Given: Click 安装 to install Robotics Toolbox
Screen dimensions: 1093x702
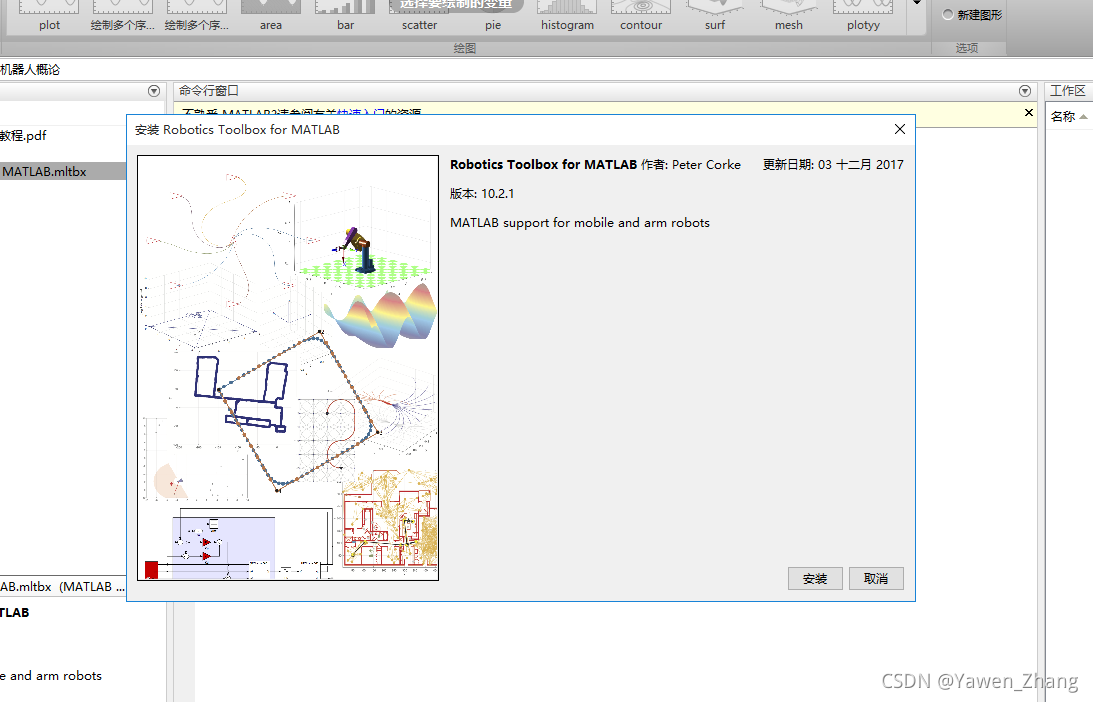Looking at the screenshot, I should click(x=815, y=579).
